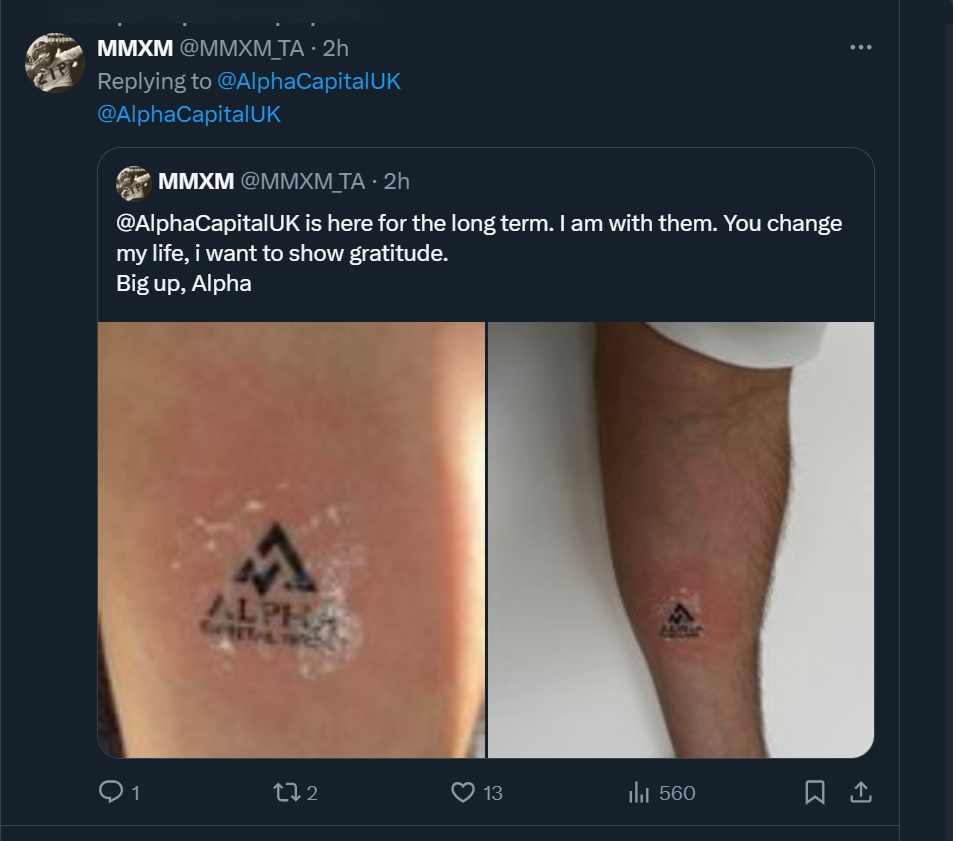Image resolution: width=953 pixels, height=841 pixels.
Task: Click the 560 views count
Action: point(677,793)
